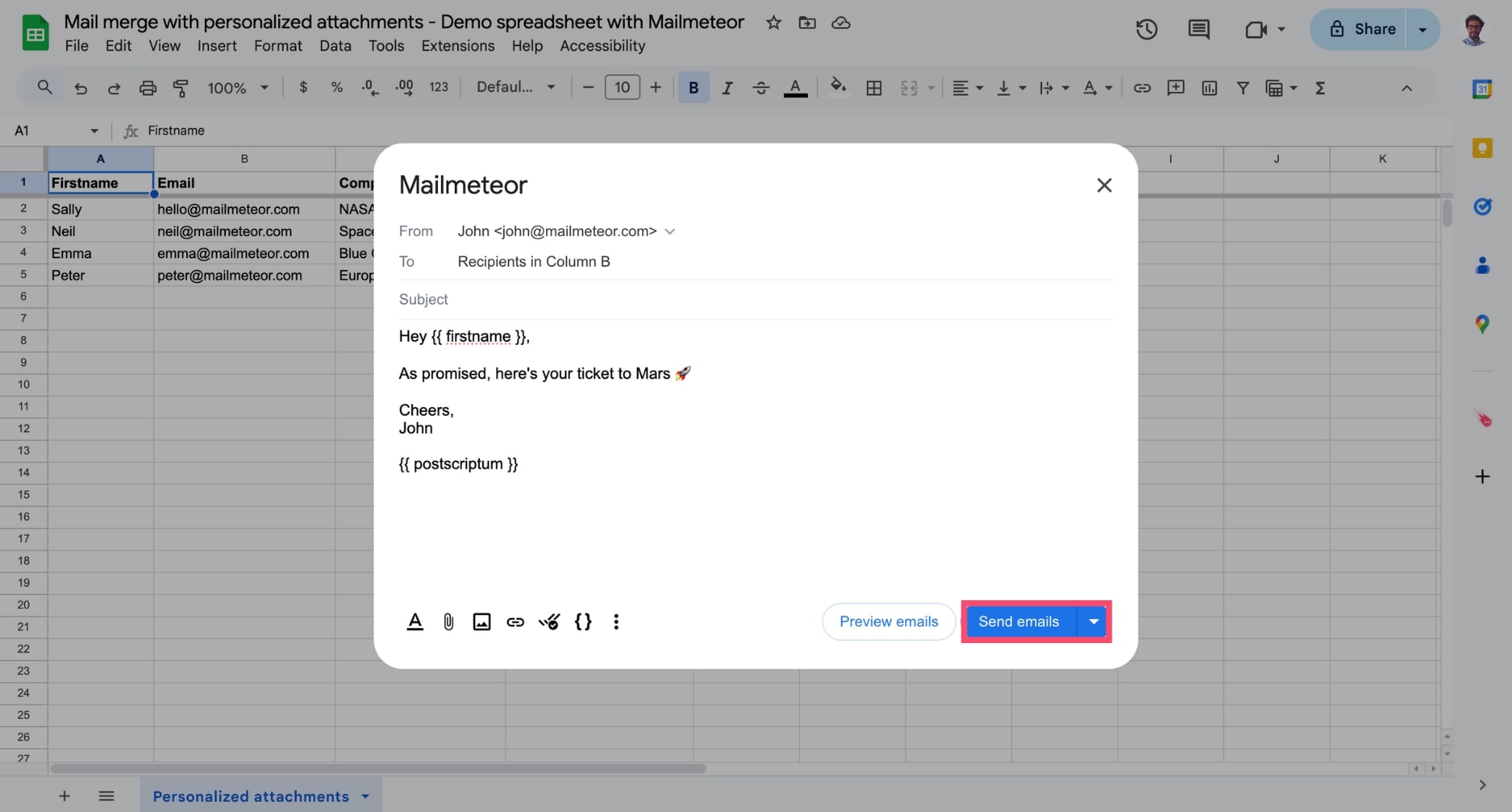Click text formatting A icon in Mailmeteor
Viewport: 1512px width, 812px height.
tap(415, 621)
